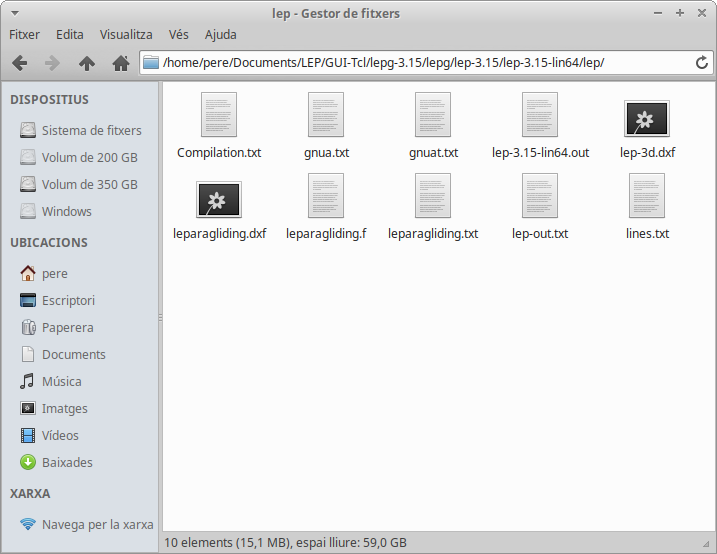The height and width of the screenshot is (554, 717).
Task: Click the Escriptori desktop icon
Action: click(28, 300)
